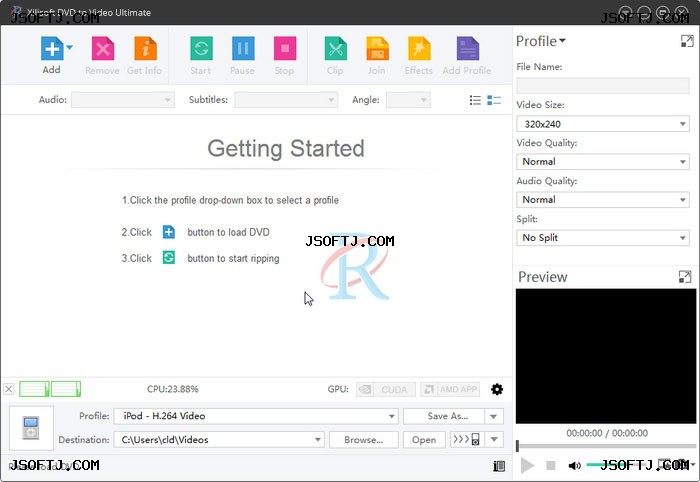The width and height of the screenshot is (700, 482).
Task: Click the blue plus icon in step 2
Action: 169,232
